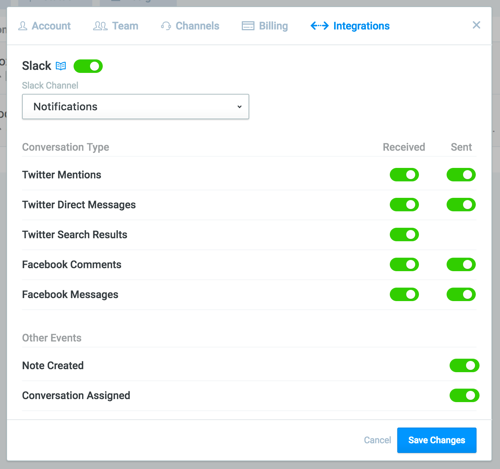Viewport: 500px width, 469px height.
Task: Turn off Twitter Search Results Received
Action: pos(404,234)
